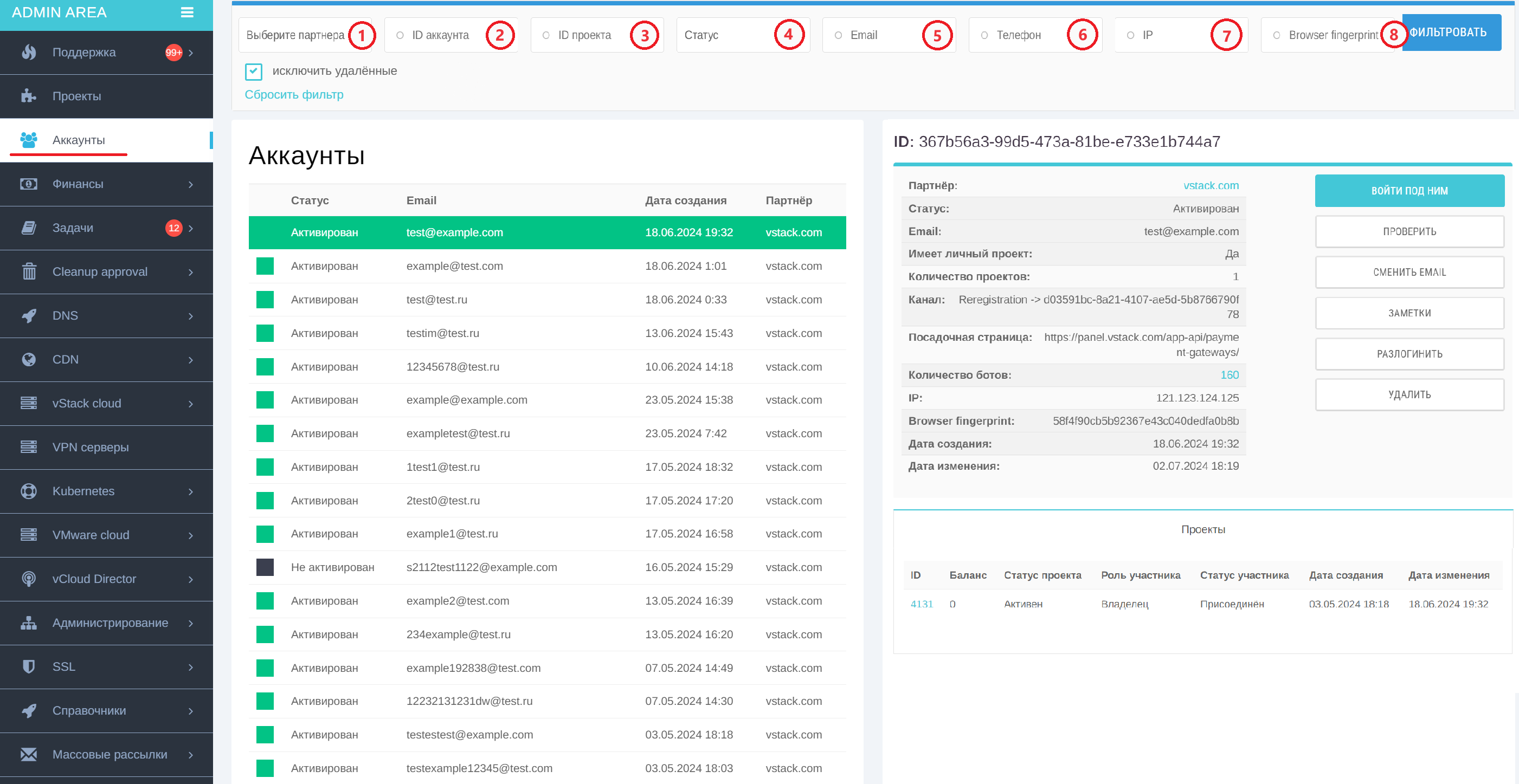Click the Email filter input field
1519x784 pixels.
tap(889, 35)
